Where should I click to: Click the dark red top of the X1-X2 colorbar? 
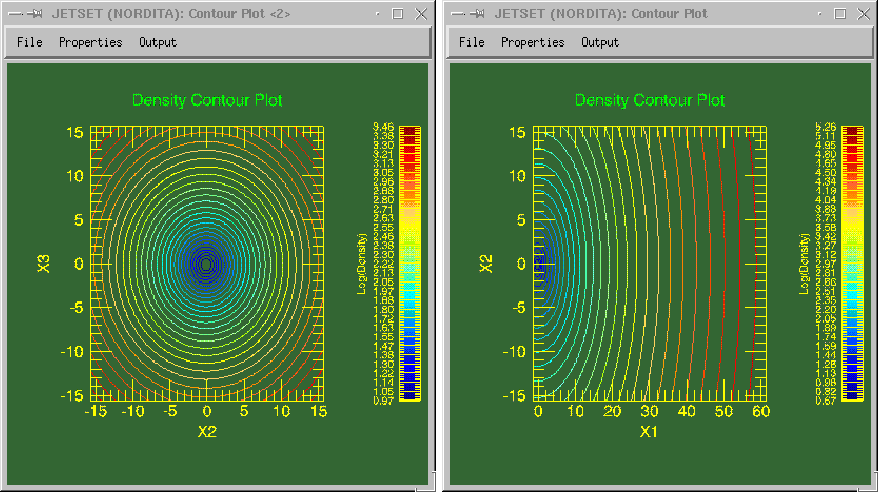coord(852,133)
